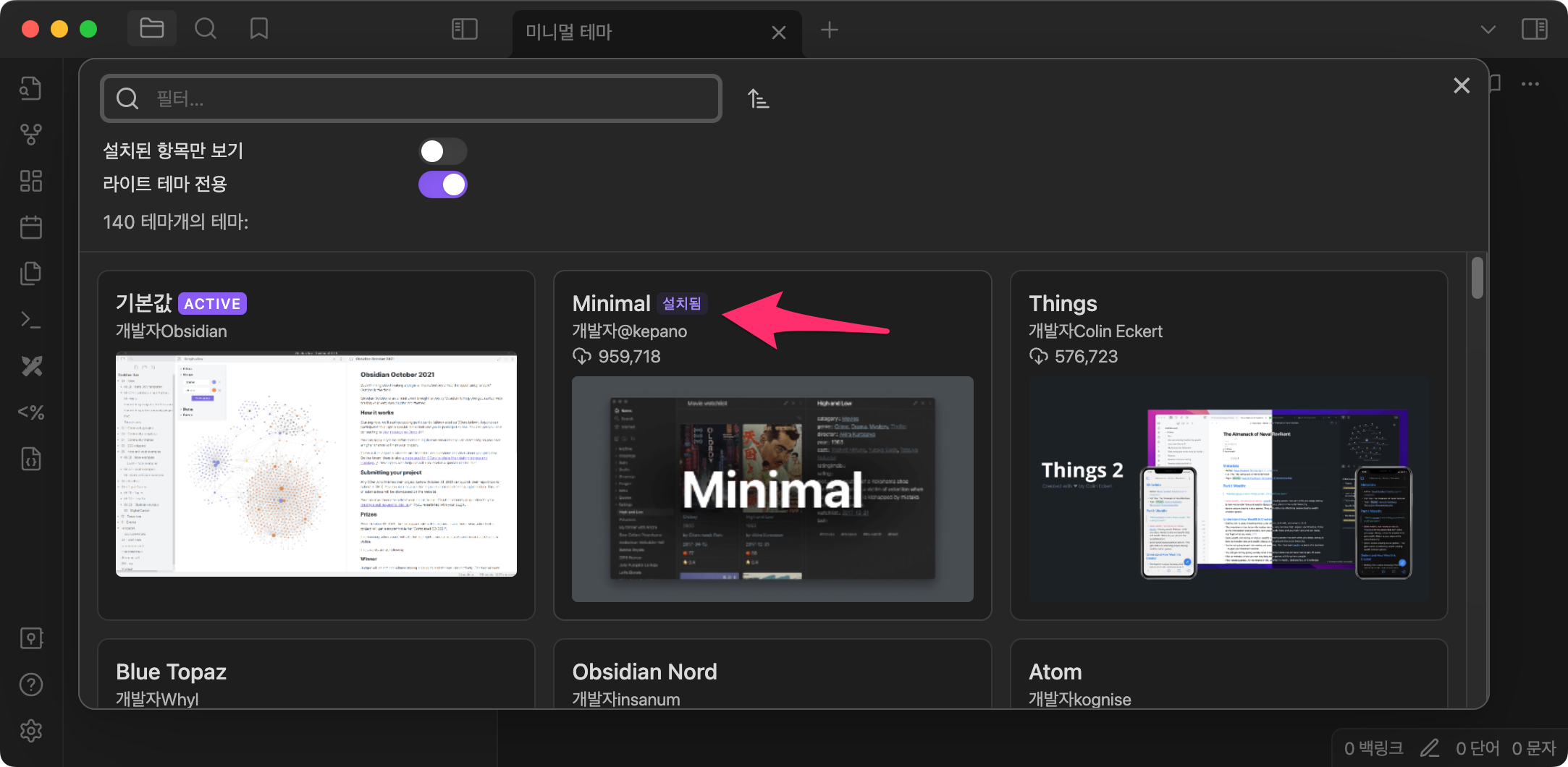
Task: Expand the tab list chevron dropdown
Action: [x=1488, y=30]
